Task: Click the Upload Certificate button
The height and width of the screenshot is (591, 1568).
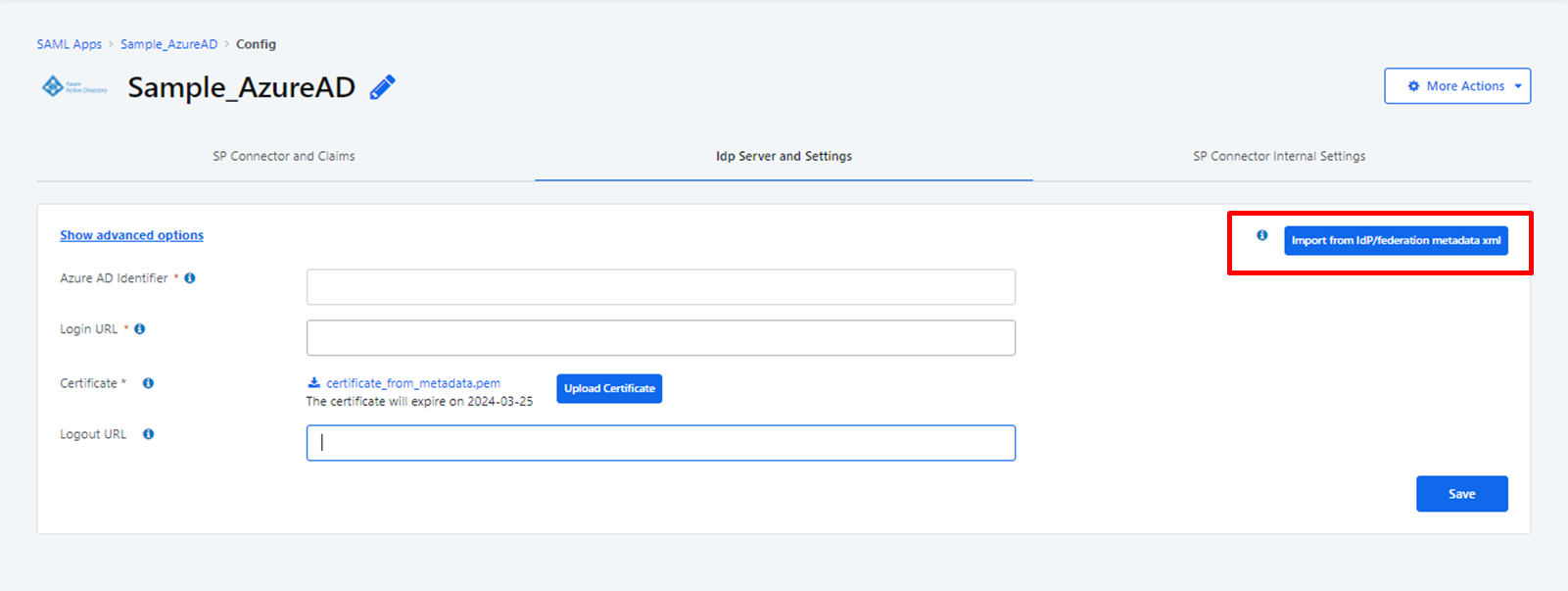Action: (609, 389)
